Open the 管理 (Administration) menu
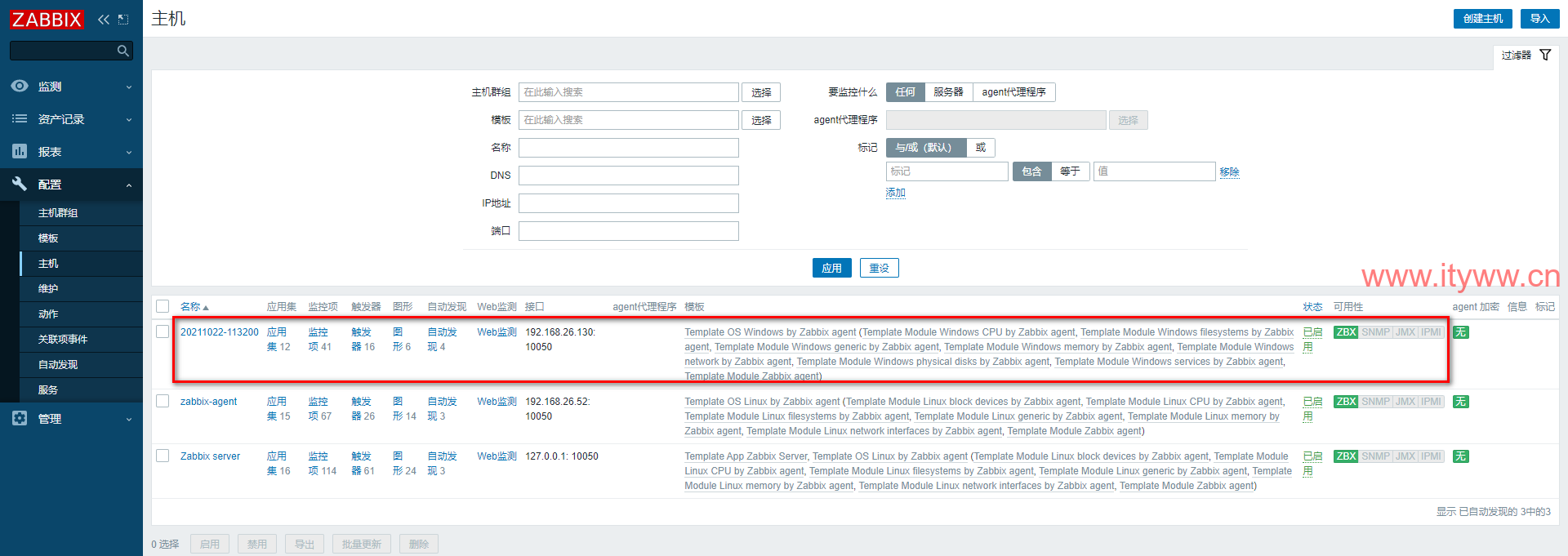The image size is (1568, 556). [x=71, y=419]
